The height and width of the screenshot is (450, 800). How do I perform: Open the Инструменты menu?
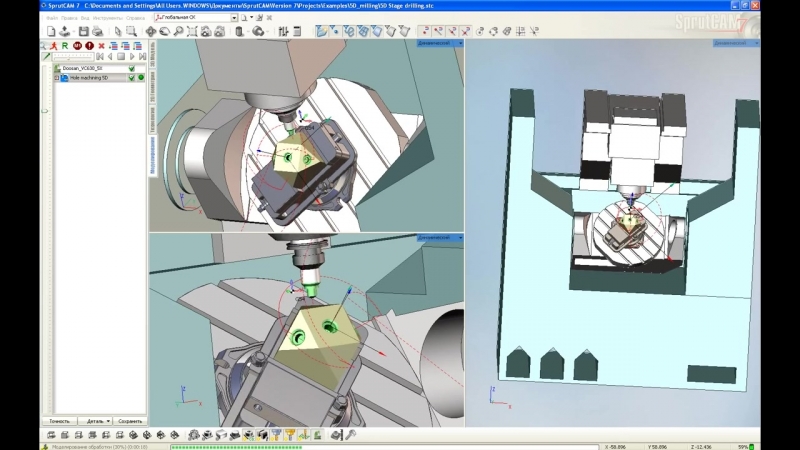108,18
